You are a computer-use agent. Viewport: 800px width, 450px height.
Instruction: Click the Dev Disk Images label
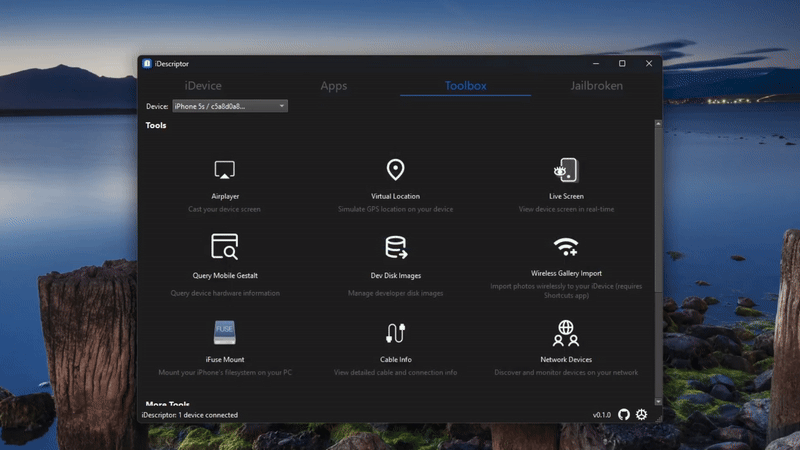coord(395,276)
